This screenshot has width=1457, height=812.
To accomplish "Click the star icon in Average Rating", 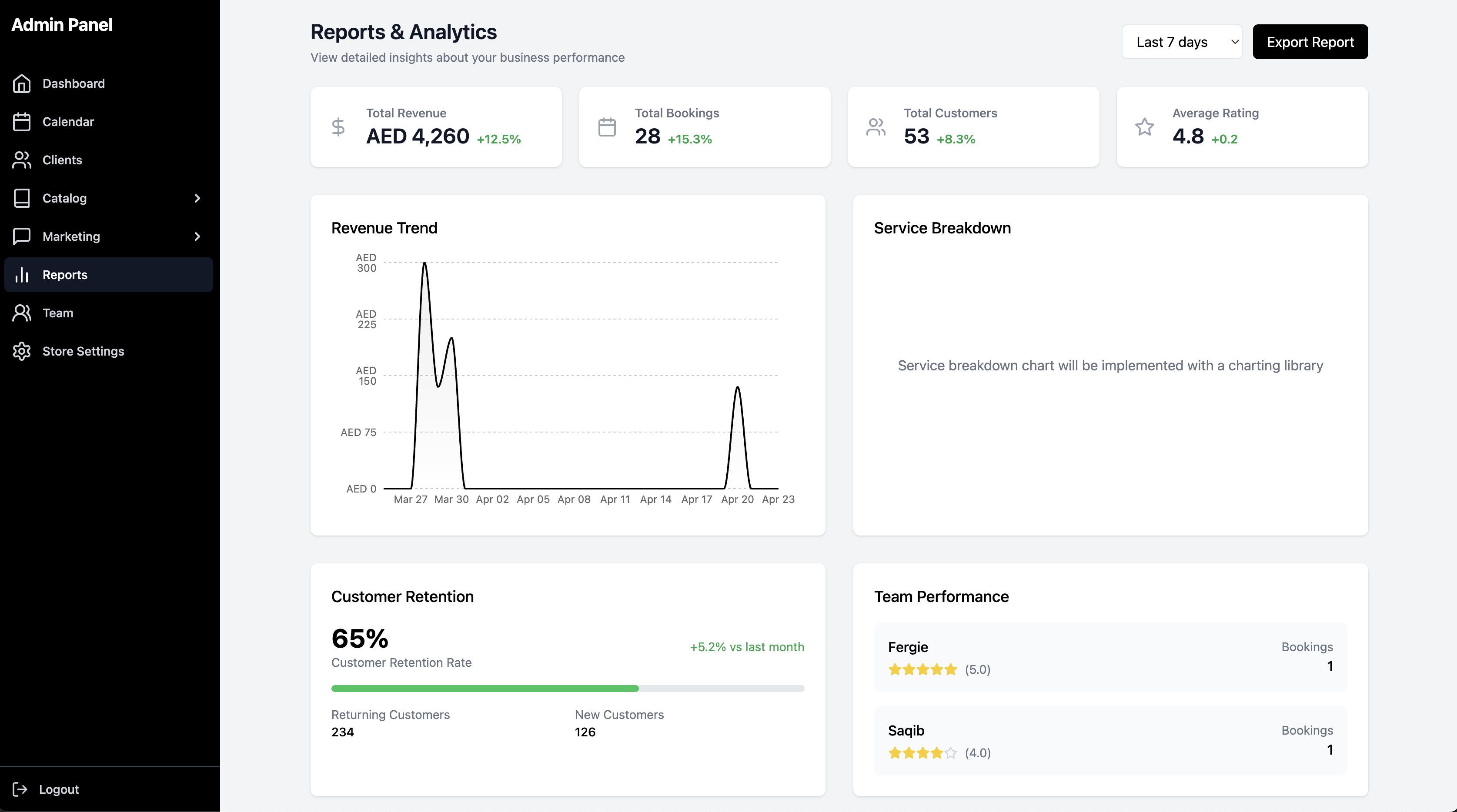I will (1144, 126).
